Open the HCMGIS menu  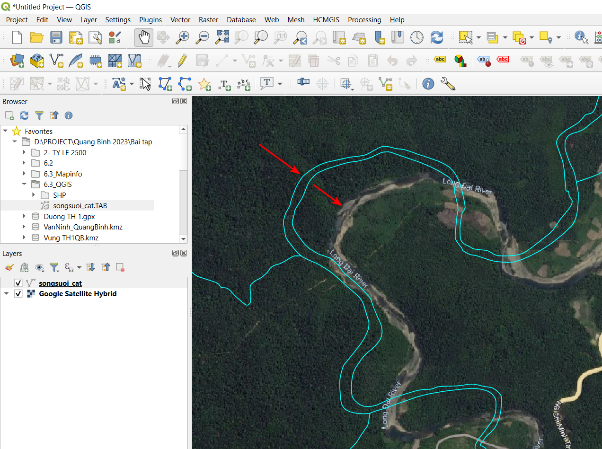pyautogui.click(x=326, y=20)
